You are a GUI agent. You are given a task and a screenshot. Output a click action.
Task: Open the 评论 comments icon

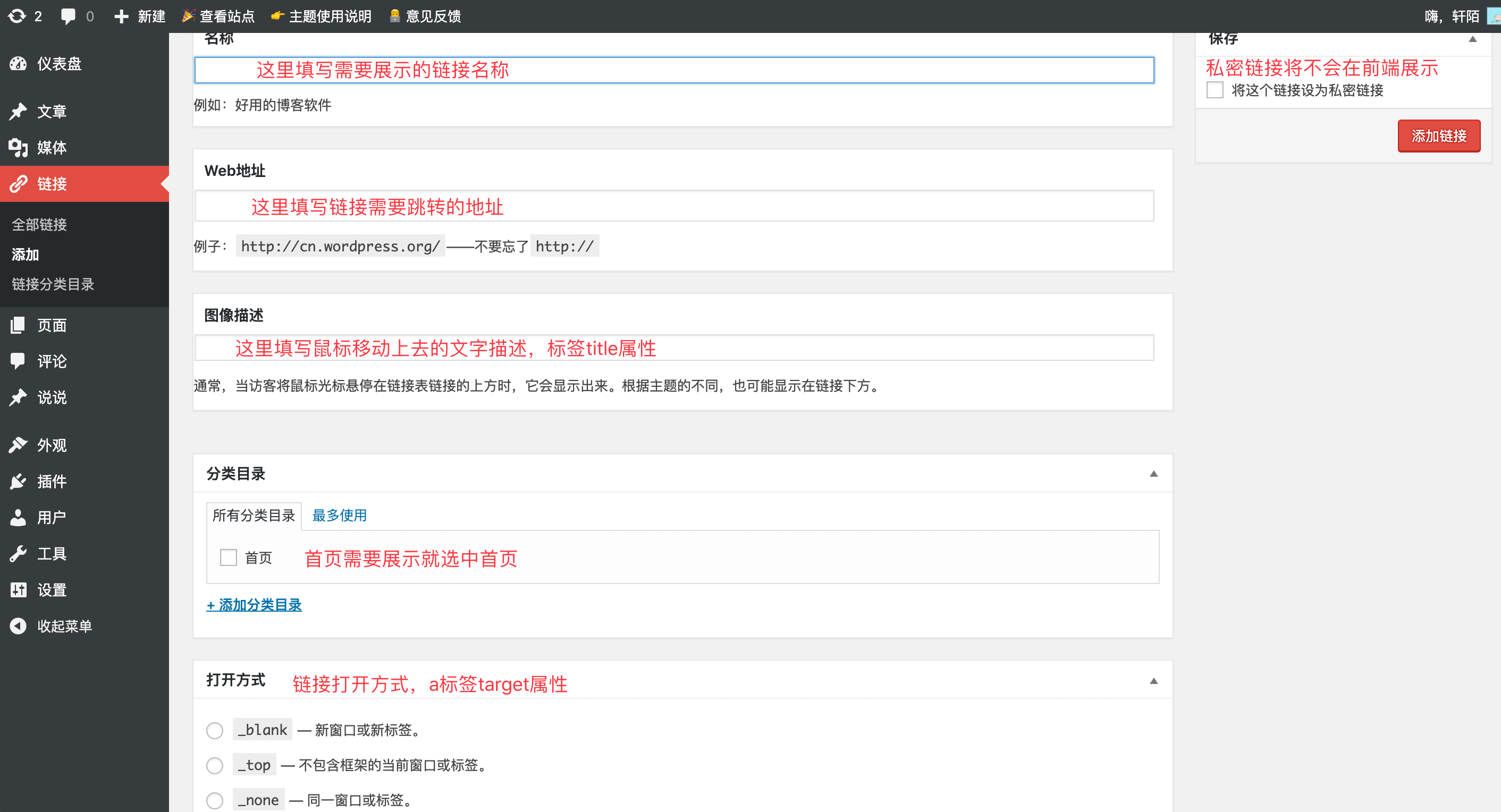tap(18, 361)
